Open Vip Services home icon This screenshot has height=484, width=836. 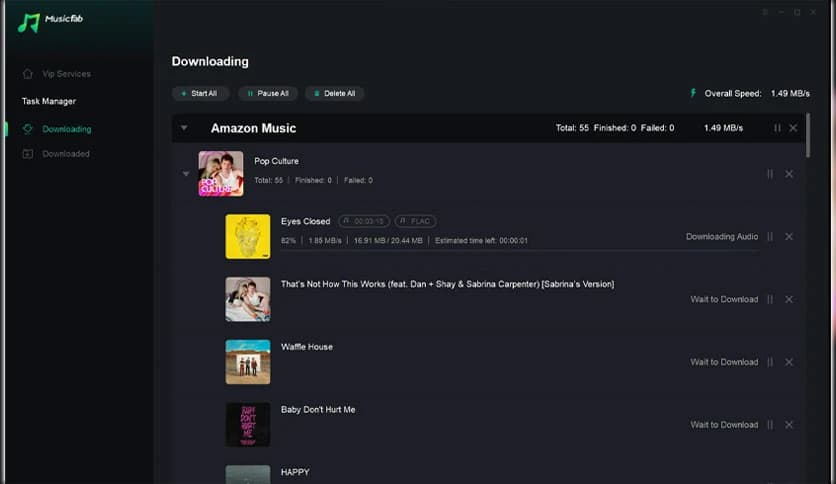[28, 74]
